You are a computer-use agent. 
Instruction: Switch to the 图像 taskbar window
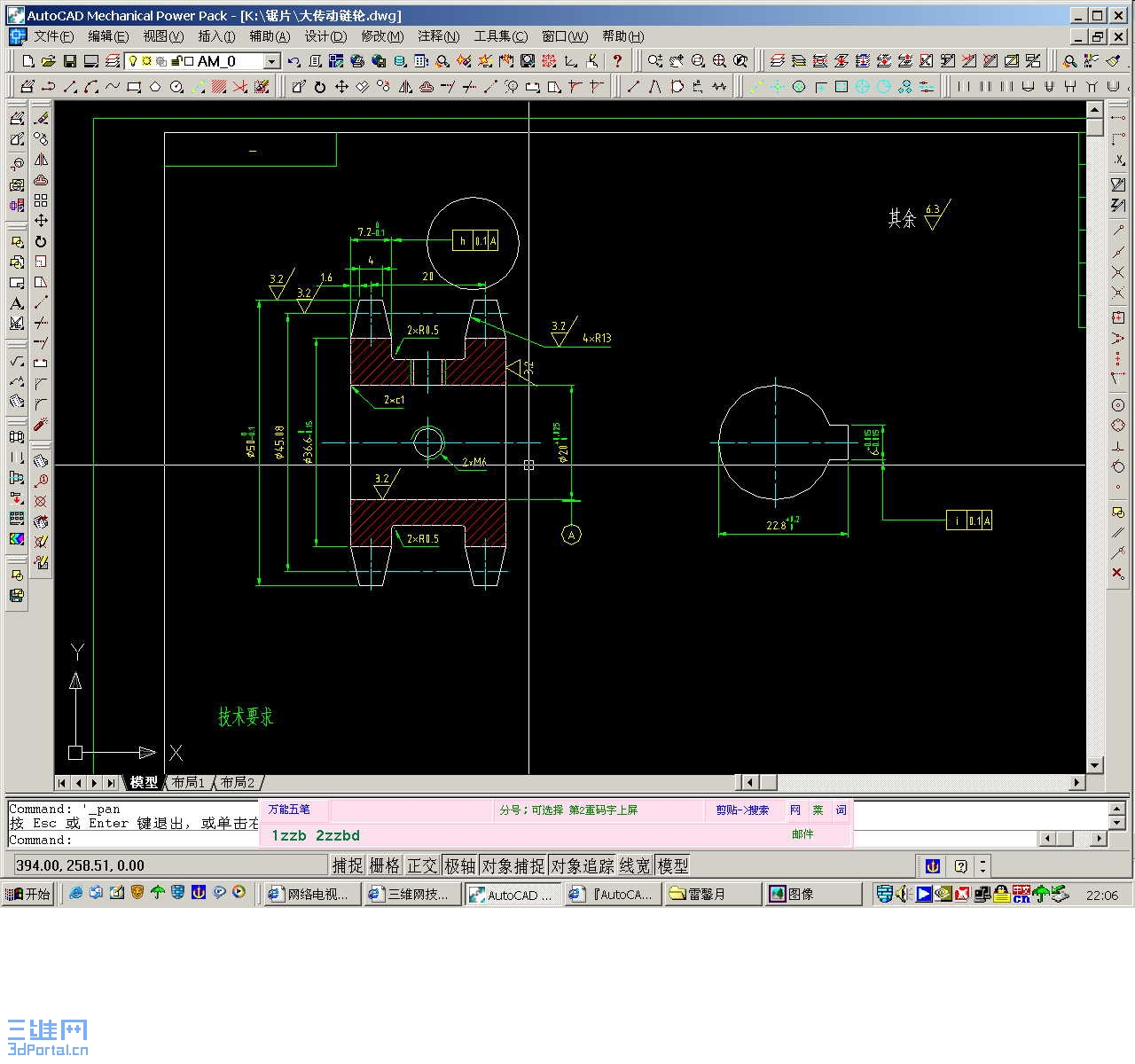(813, 894)
